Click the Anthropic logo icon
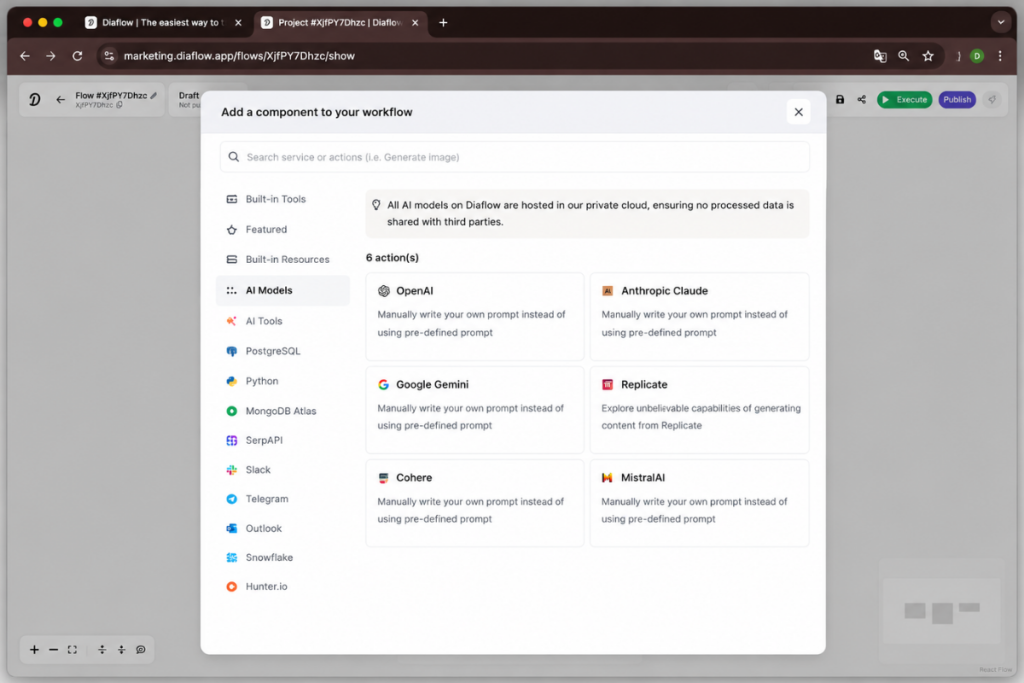Viewport: 1024px width, 683px height. point(607,291)
